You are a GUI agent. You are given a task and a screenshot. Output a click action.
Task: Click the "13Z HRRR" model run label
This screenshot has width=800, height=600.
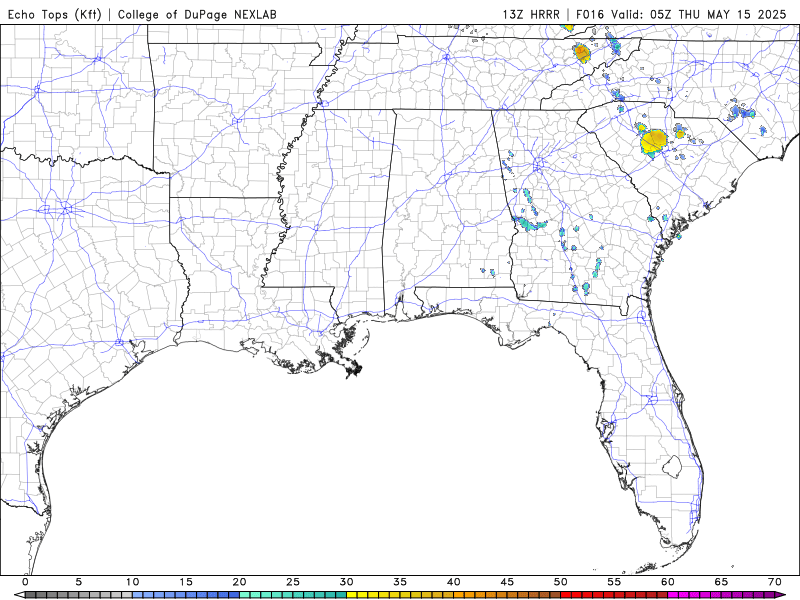click(531, 14)
